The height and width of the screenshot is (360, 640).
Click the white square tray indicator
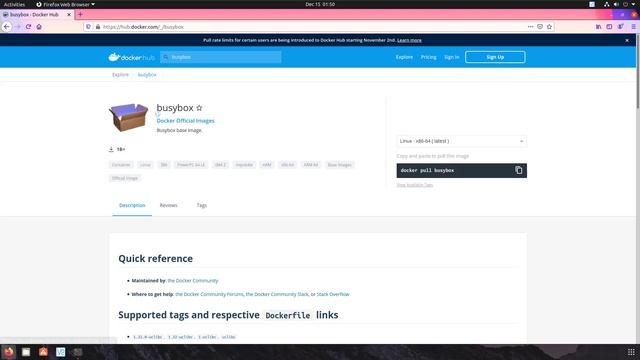pyautogui.click(x=592, y=4)
